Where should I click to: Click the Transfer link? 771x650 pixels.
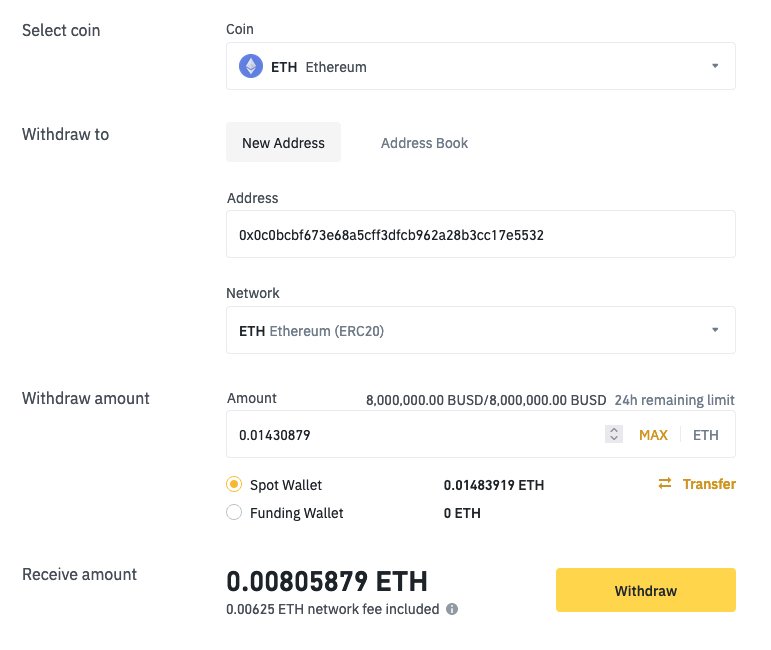pos(709,484)
